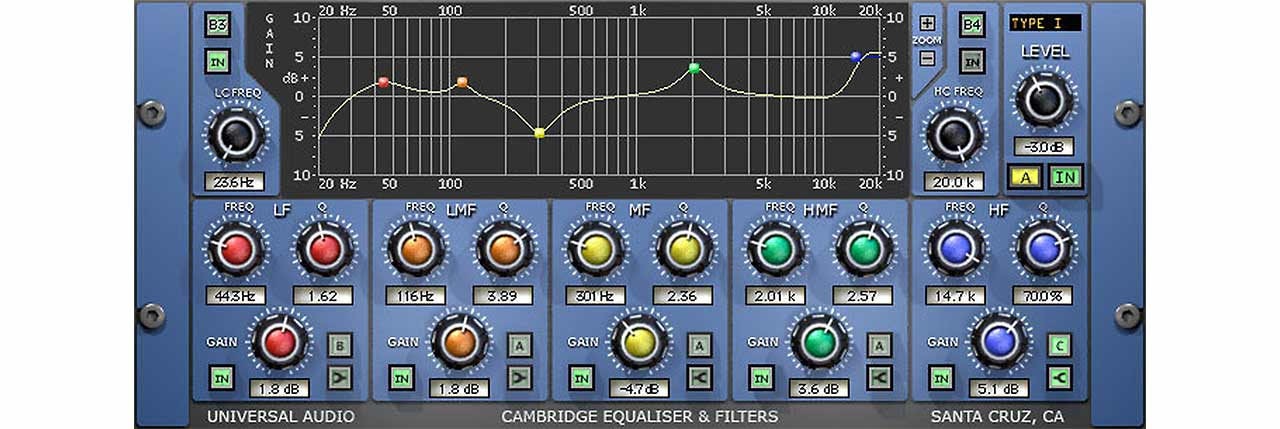Click the HF band type C button
Viewport: 1280px width, 429px height.
pos(1059,345)
